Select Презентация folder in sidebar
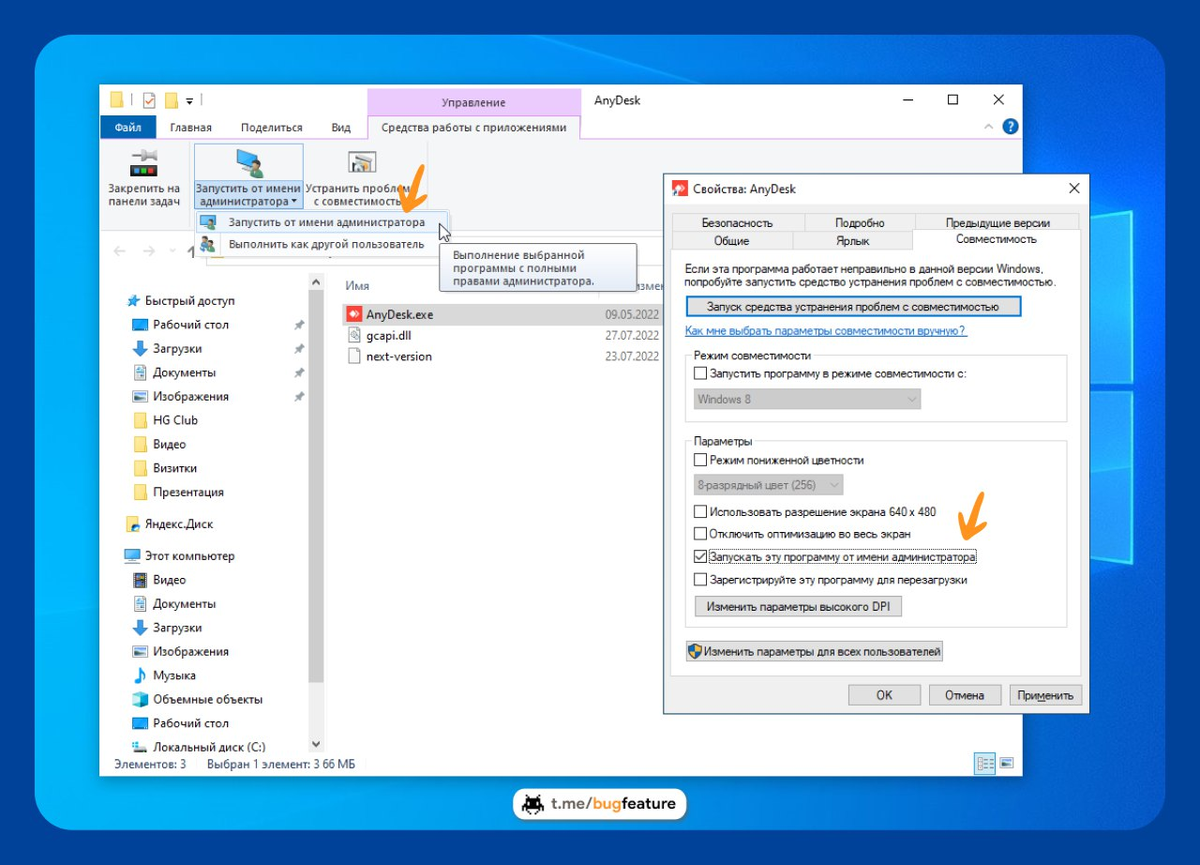 188,492
